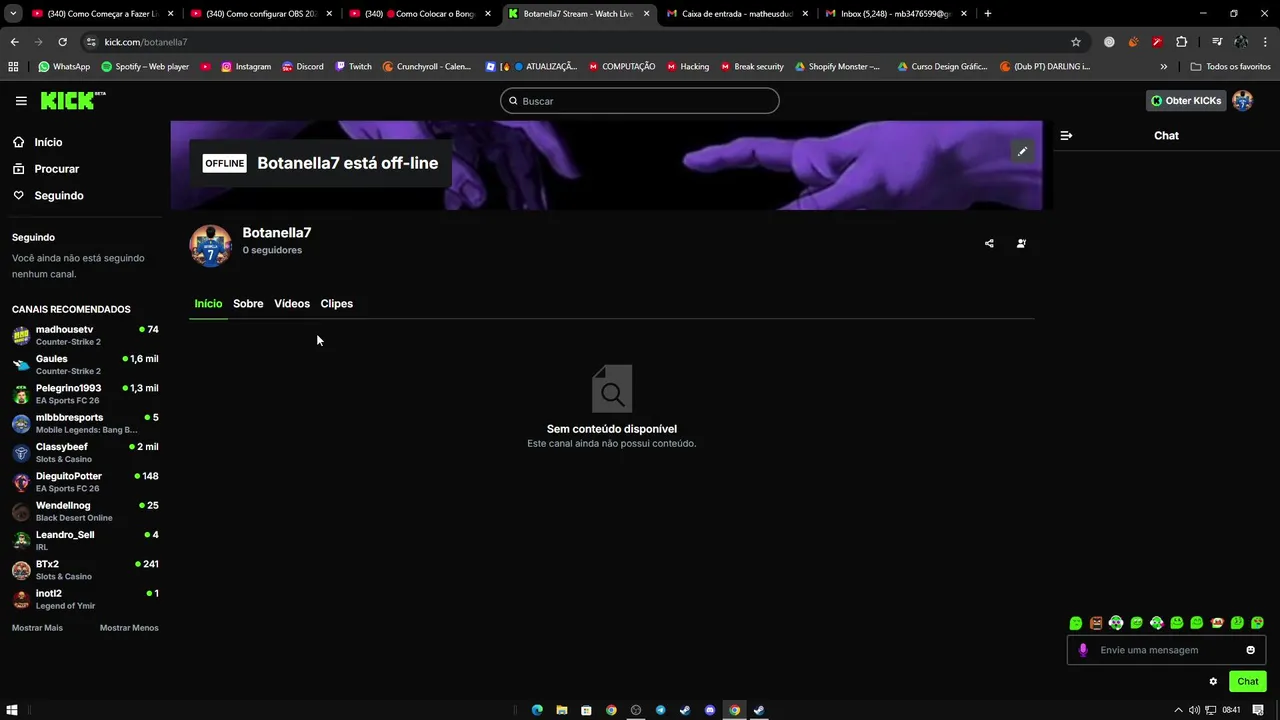Open user profile avatar menu
The width and height of the screenshot is (1280, 720).
coord(1242,101)
